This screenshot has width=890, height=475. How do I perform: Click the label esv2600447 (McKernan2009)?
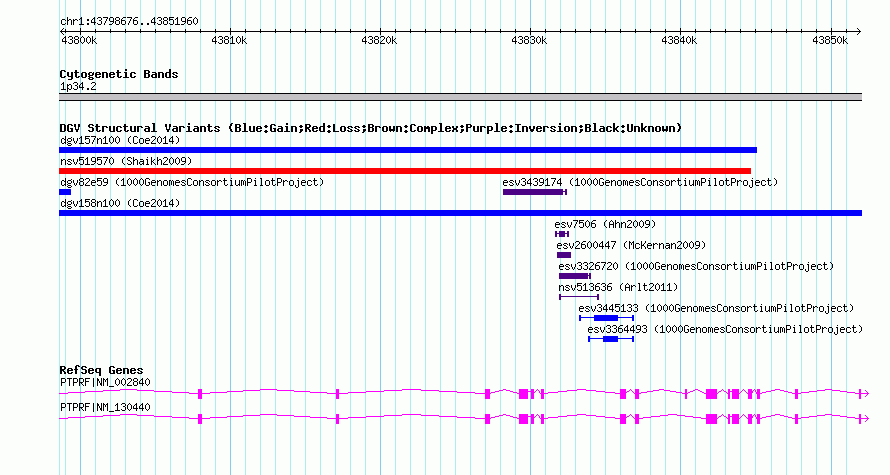(x=631, y=245)
